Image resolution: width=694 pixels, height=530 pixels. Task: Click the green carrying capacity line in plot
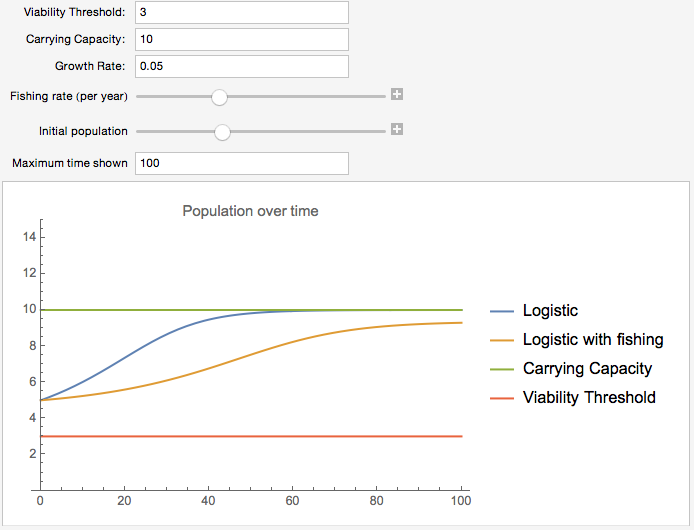pyautogui.click(x=251, y=310)
